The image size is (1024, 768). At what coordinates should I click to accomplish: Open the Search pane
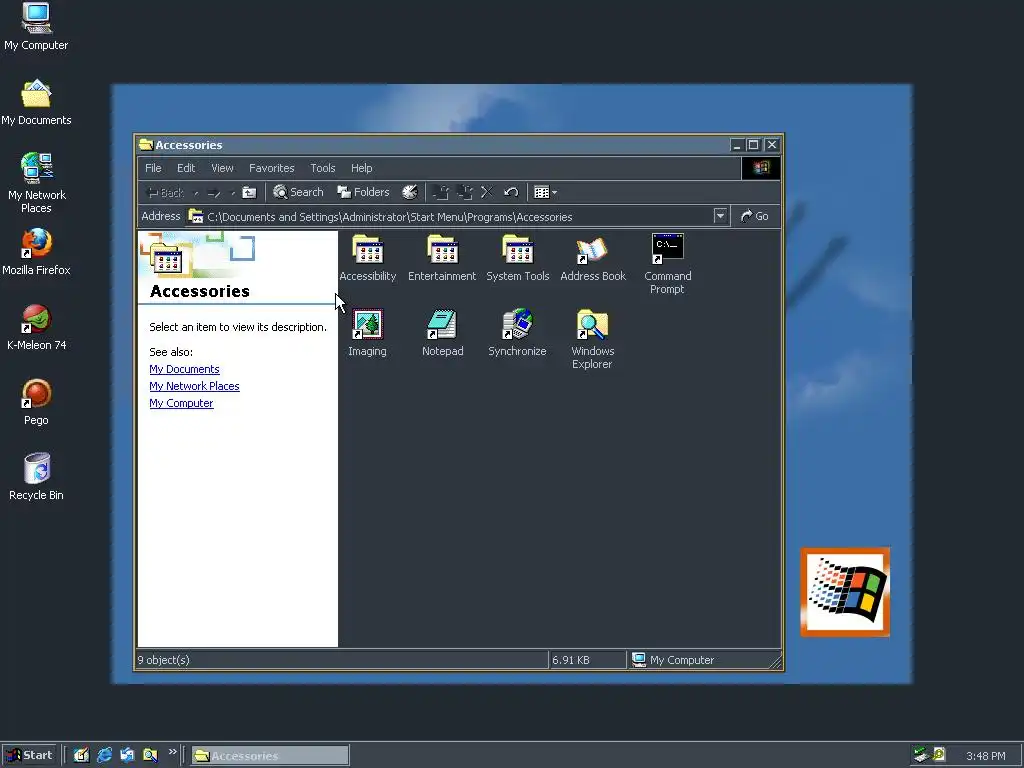click(298, 192)
